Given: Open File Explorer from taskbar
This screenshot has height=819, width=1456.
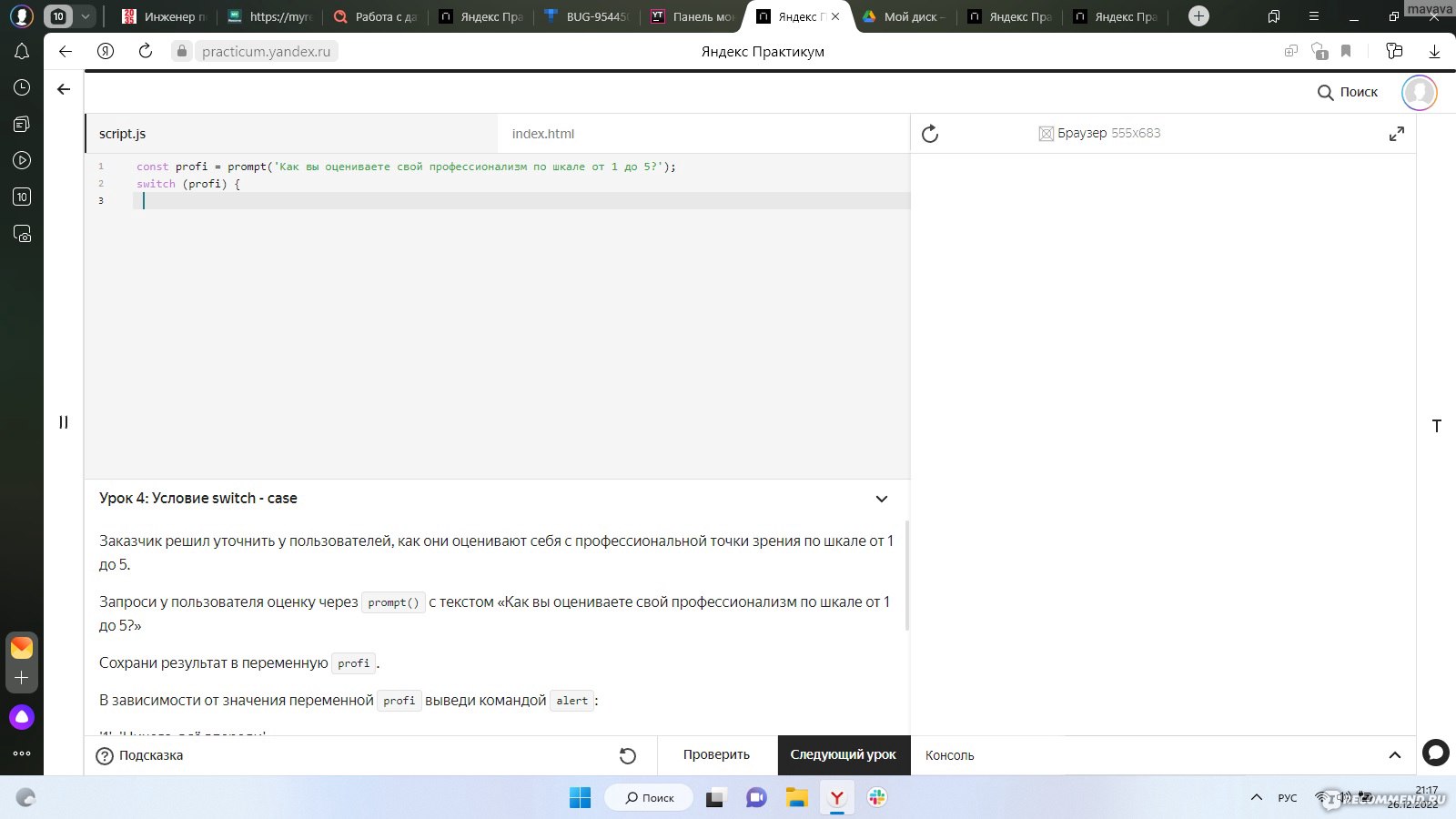Looking at the screenshot, I should pos(797,797).
